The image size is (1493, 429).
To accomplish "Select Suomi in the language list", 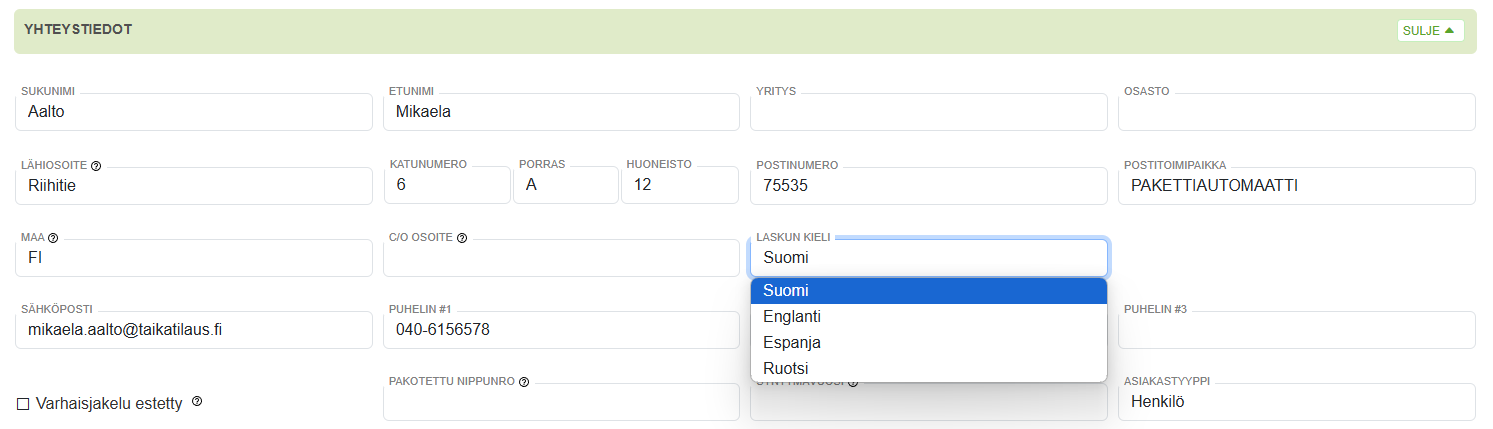I will pos(929,290).
